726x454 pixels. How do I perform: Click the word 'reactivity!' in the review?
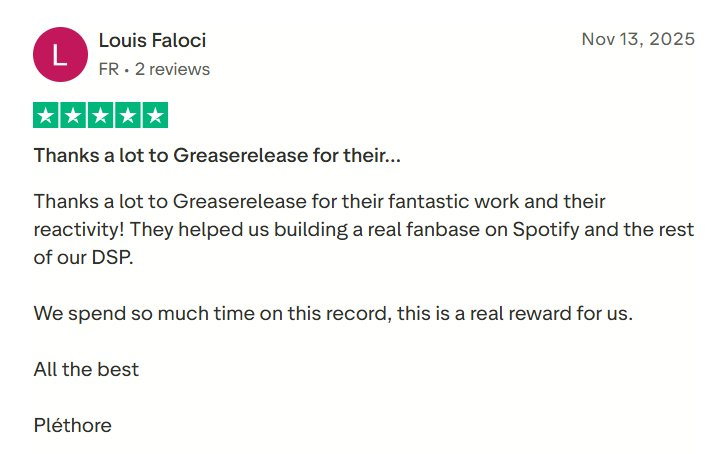coord(79,230)
